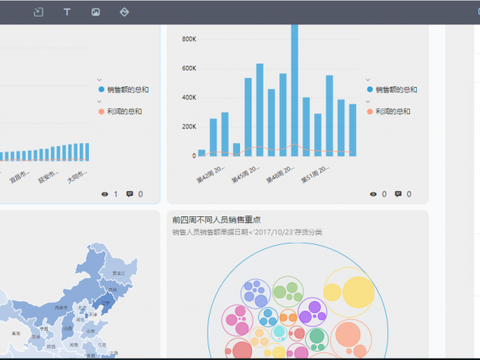
Task: Click the 第45周 x-axis label
Action: [246, 174]
